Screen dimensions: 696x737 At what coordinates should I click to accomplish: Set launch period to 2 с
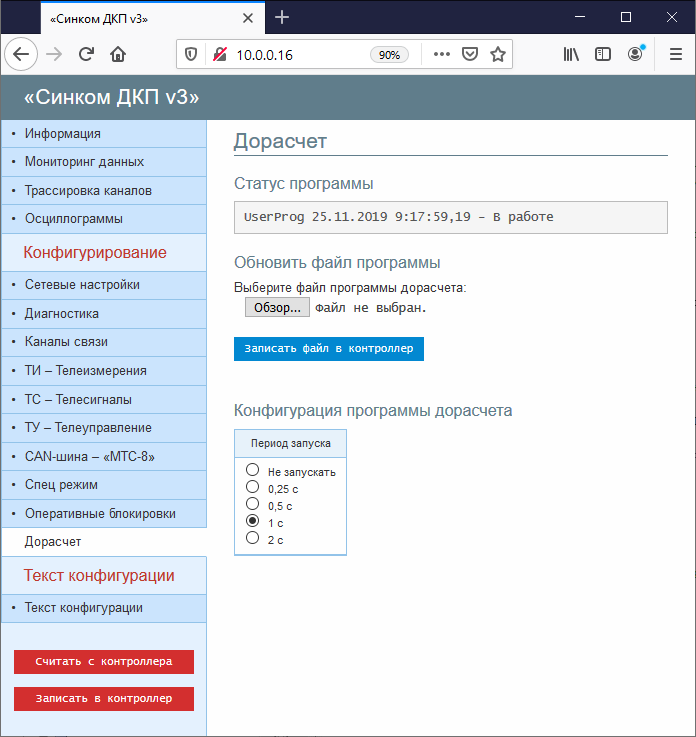coord(253,539)
